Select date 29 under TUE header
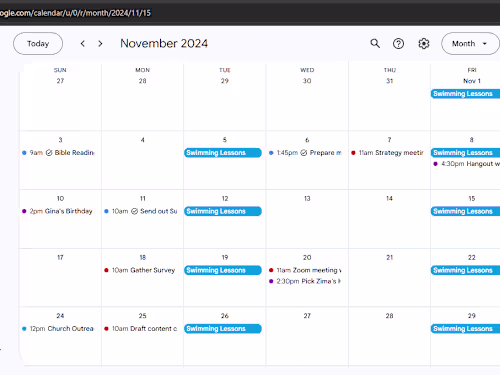This screenshot has width=500, height=375. tap(225, 81)
